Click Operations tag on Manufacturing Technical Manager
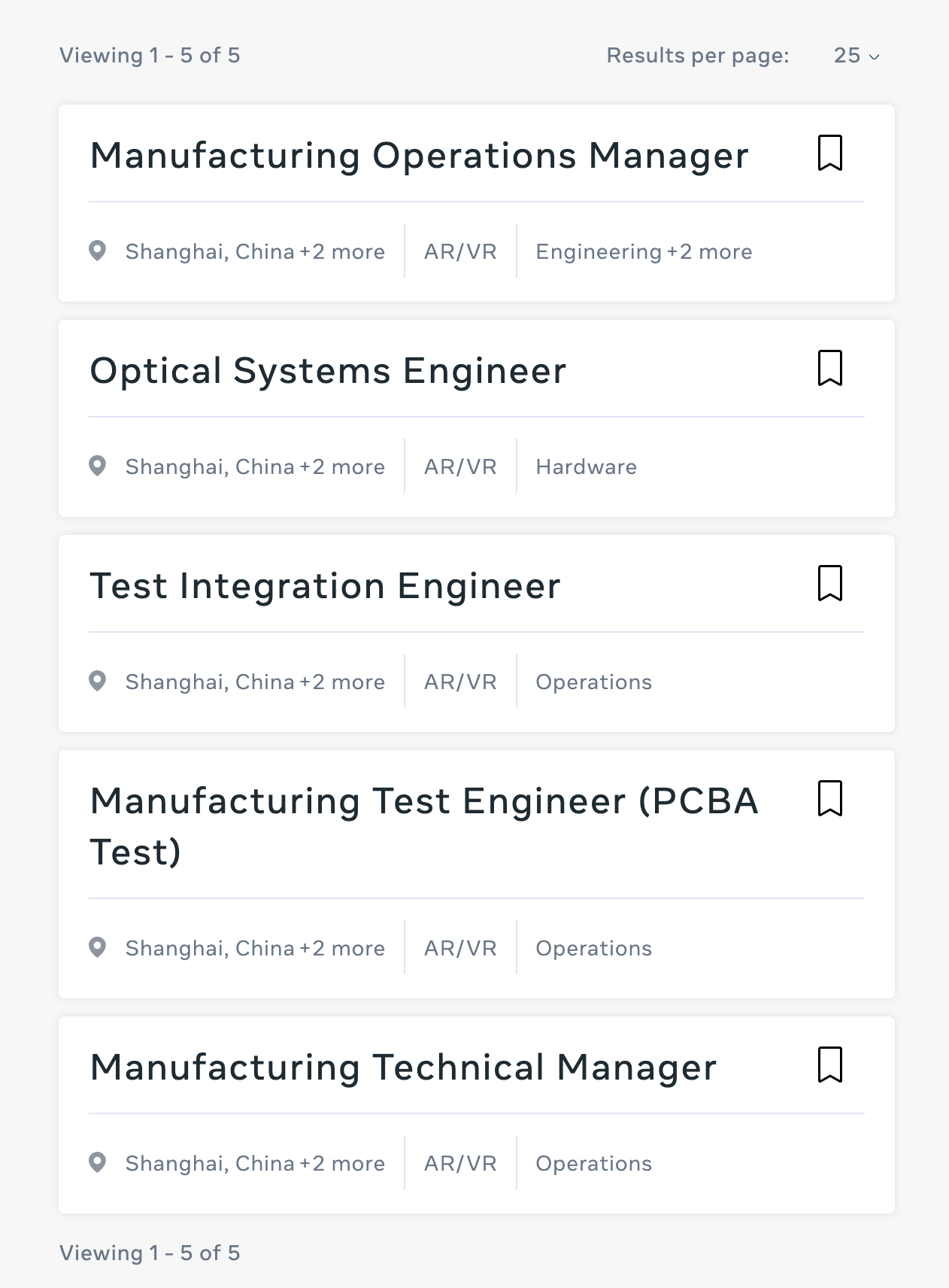 593,1164
